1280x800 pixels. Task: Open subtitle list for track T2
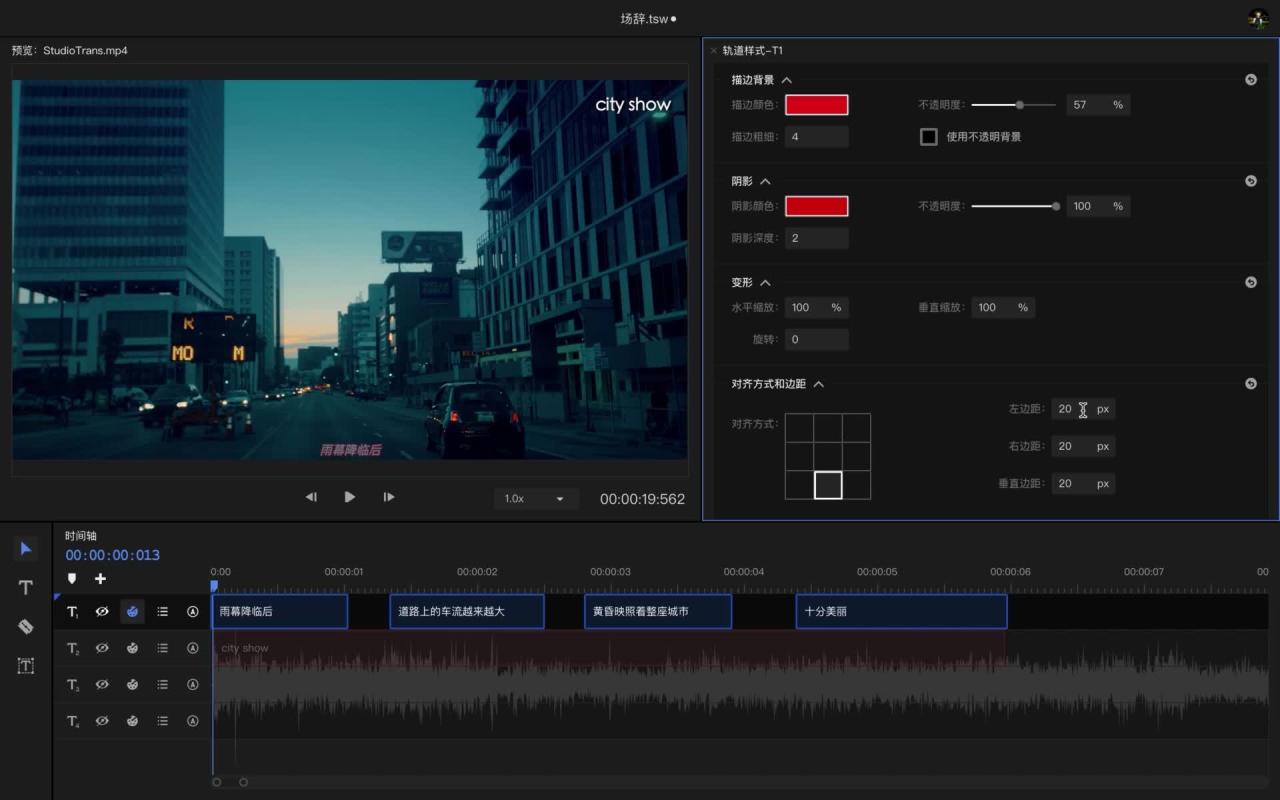162,648
